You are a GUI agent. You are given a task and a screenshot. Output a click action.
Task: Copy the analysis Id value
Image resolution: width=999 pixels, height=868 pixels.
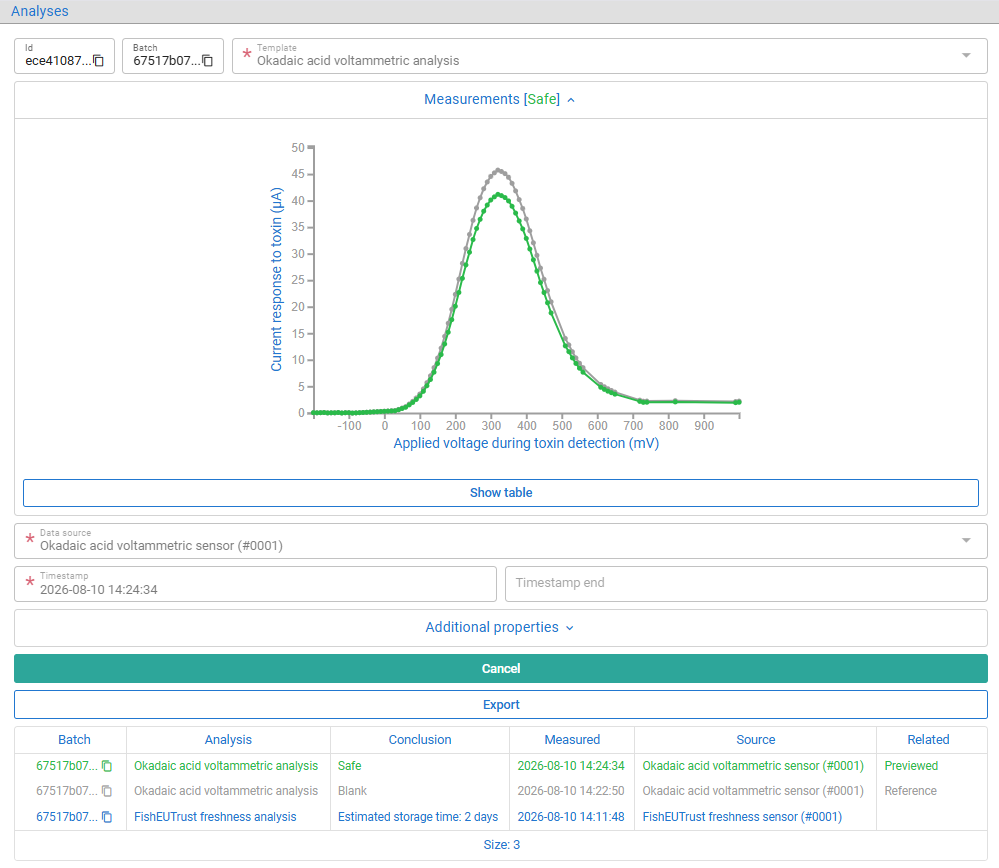[x=99, y=61]
